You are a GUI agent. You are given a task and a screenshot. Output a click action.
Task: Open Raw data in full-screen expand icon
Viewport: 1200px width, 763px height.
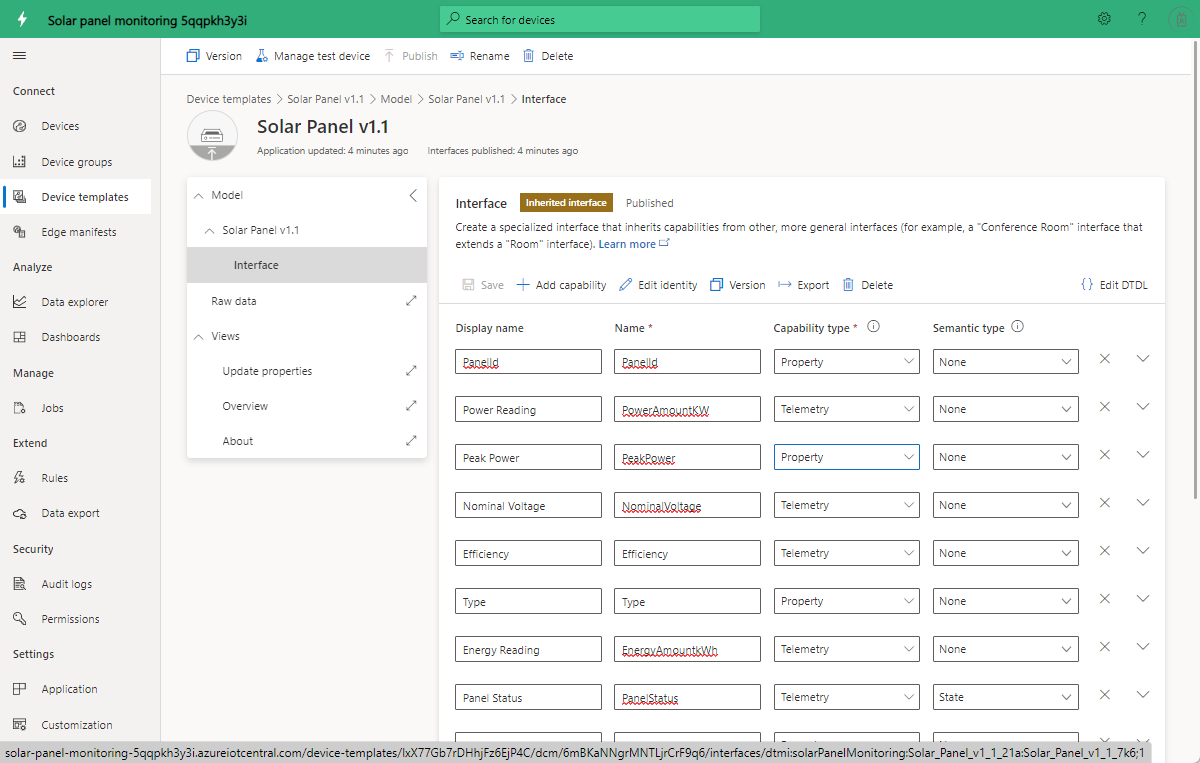point(411,301)
